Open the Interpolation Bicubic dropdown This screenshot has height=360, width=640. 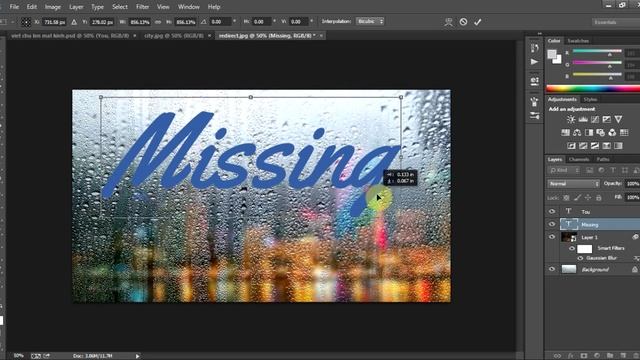(x=370, y=21)
